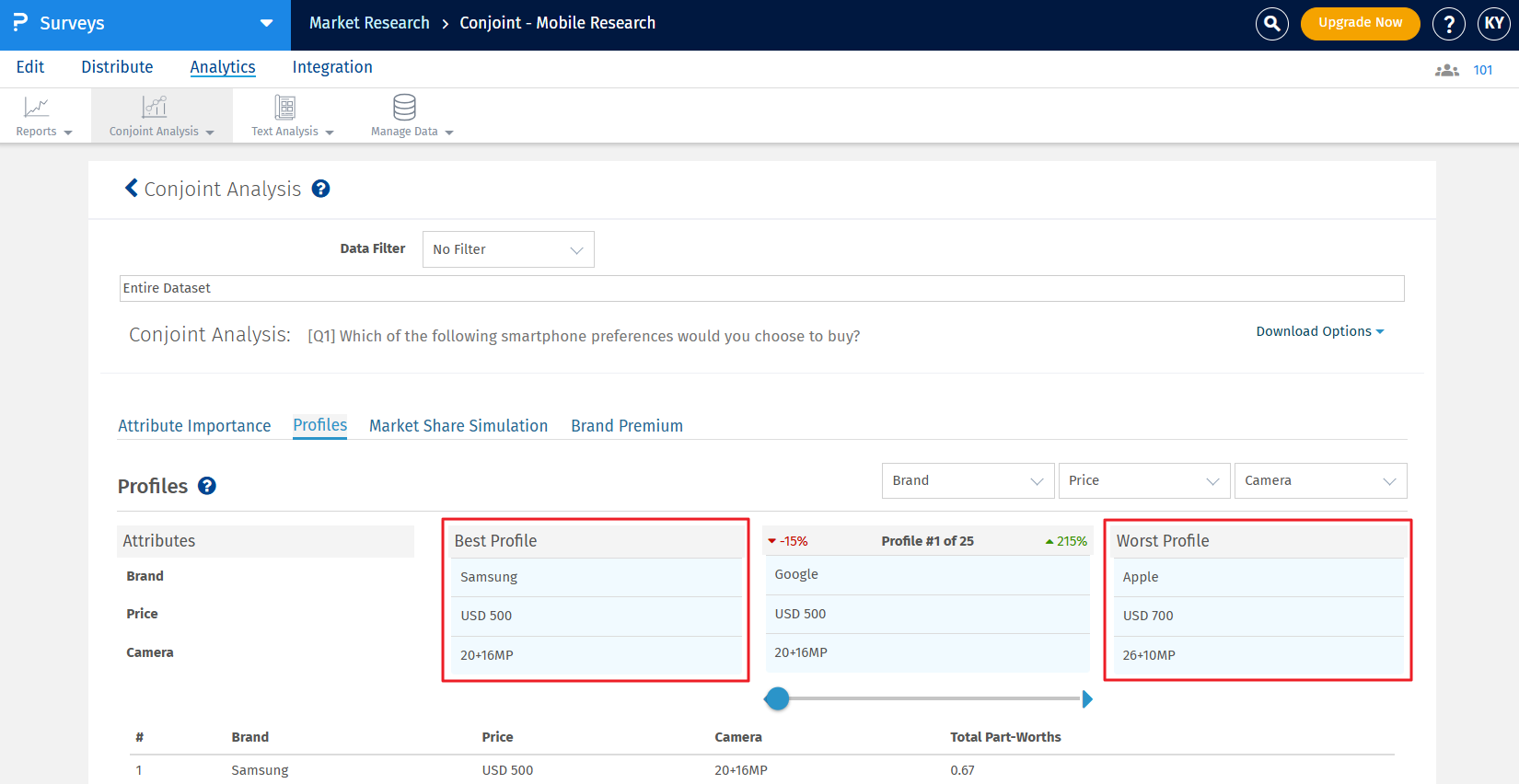
Task: Click the Conjoint Analysis toolbar icon
Action: tap(155, 107)
